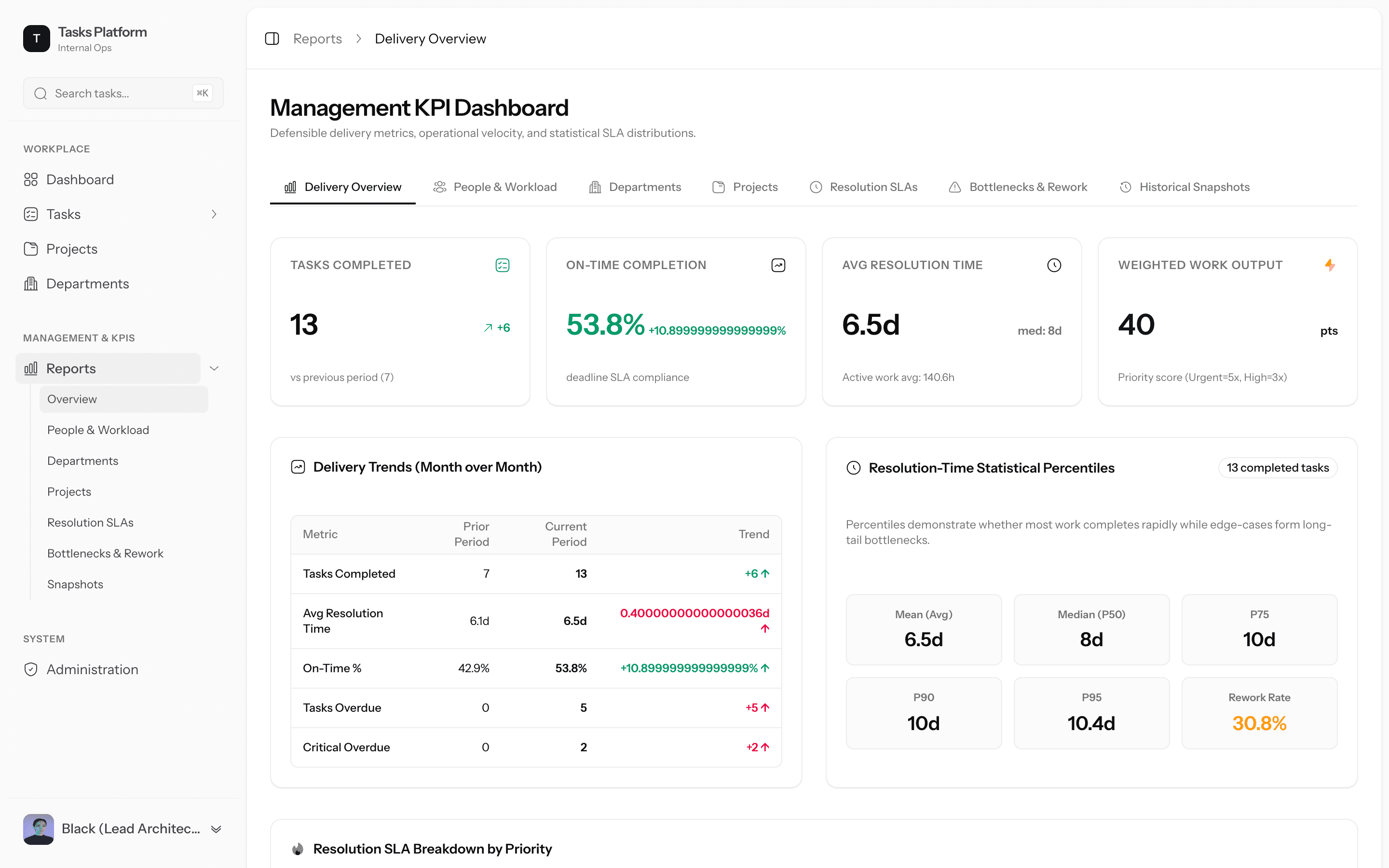Viewport: 1389px width, 868px height.
Task: Expand the Tasks submenu chevron
Action: tap(214, 214)
